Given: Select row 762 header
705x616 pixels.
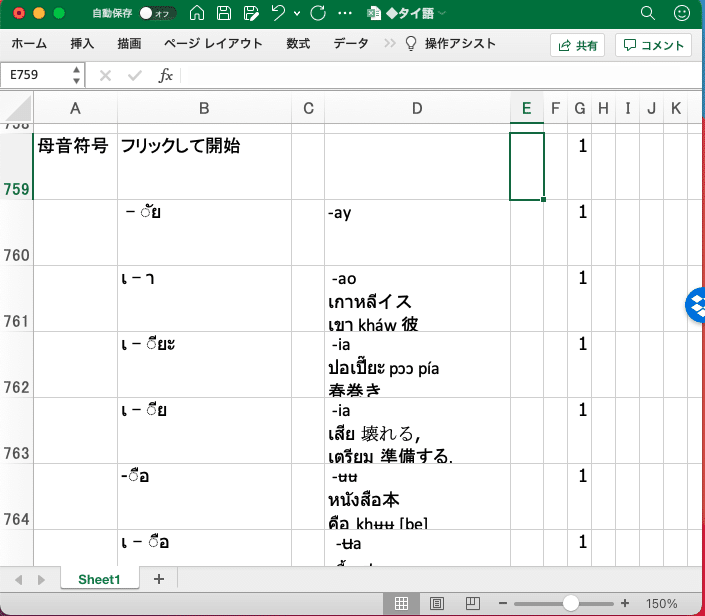Looking at the screenshot, I should coord(17,365).
